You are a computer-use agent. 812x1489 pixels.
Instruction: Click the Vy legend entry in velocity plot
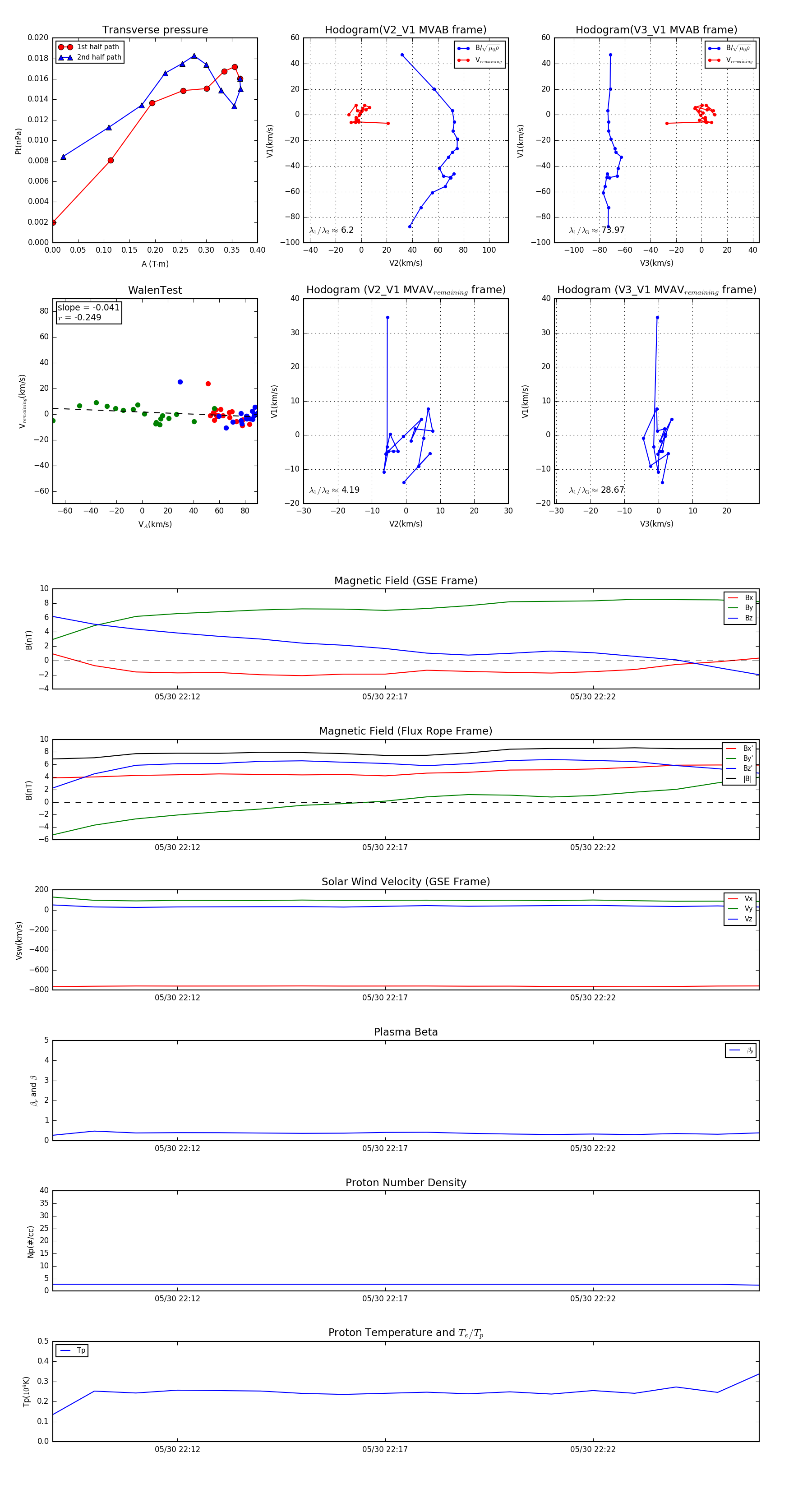(x=740, y=909)
